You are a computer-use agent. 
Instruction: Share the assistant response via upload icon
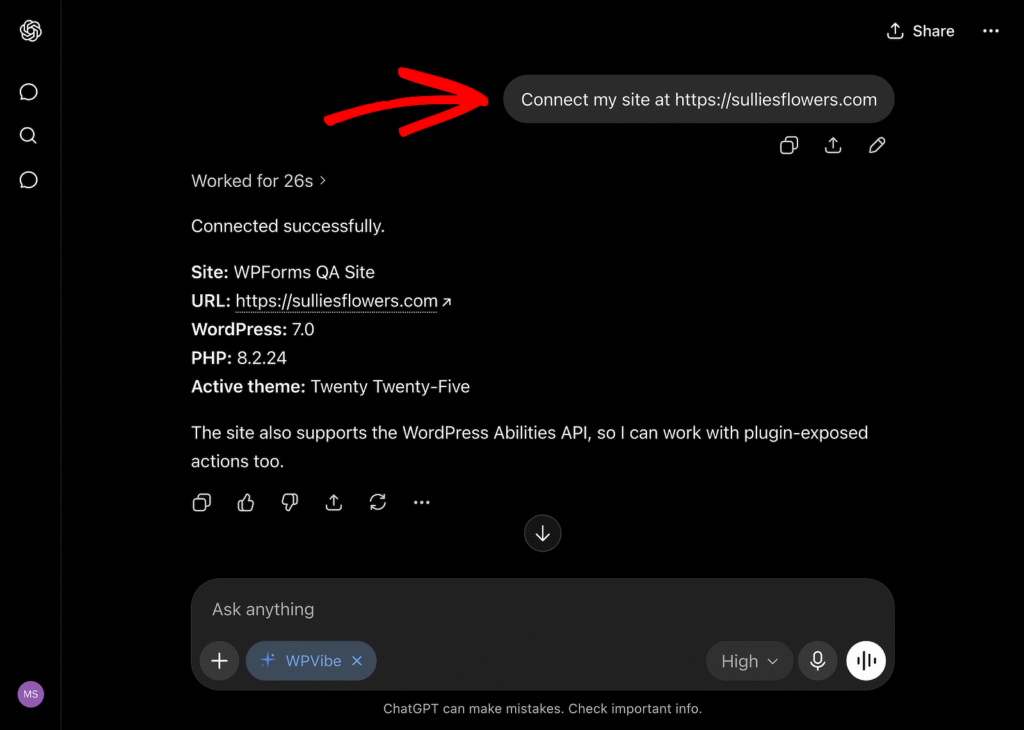(334, 502)
